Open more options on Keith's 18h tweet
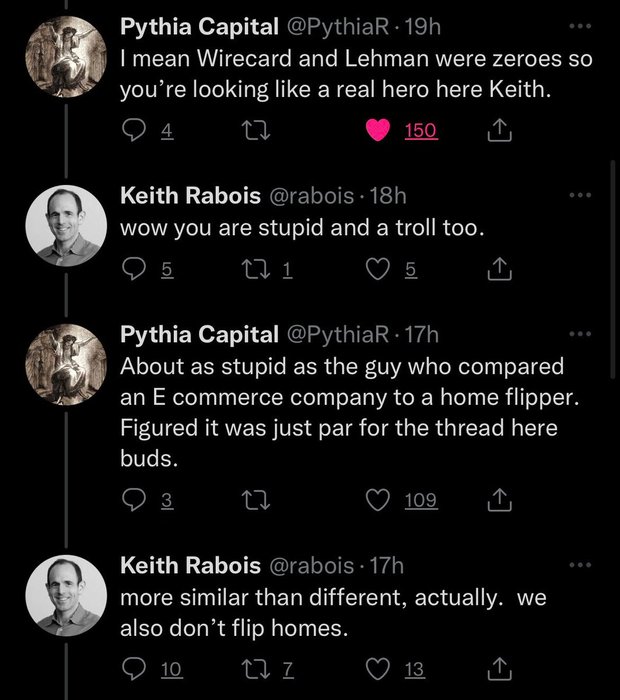 click(x=578, y=195)
